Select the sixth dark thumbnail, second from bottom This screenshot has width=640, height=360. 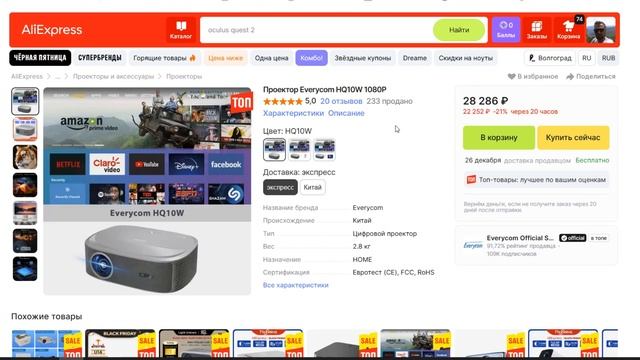tap(25, 240)
